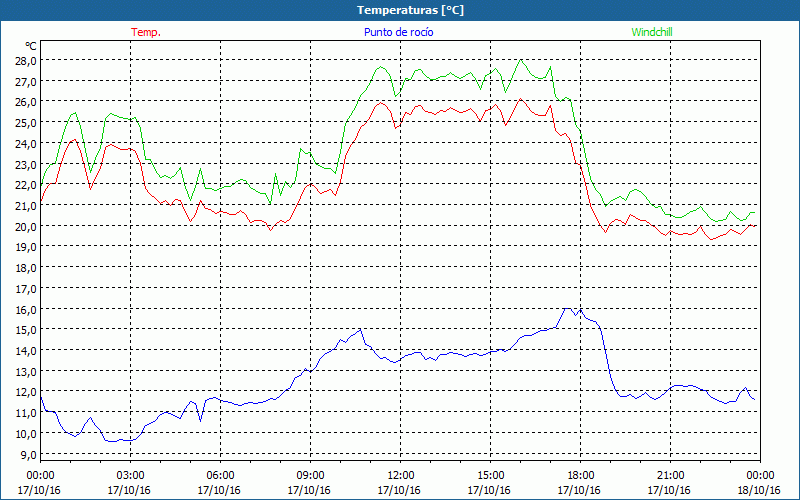This screenshot has height=500, width=800.
Task: Click the 17/10/16 date under 18:00
Action: tap(579, 490)
